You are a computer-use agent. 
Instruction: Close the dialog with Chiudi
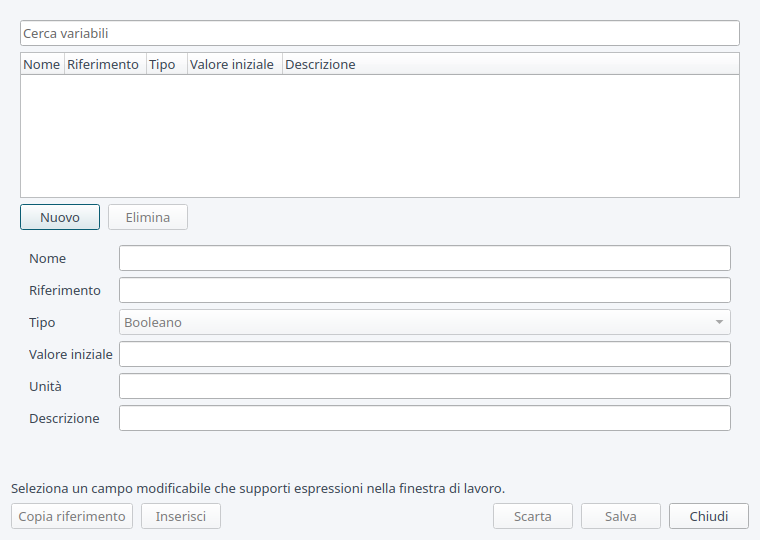pyautogui.click(x=709, y=516)
